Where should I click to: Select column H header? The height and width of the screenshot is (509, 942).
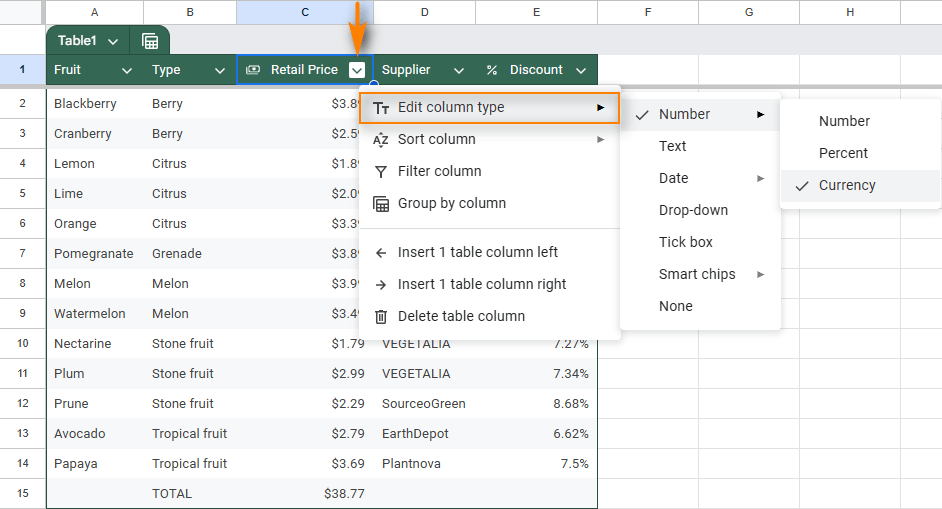tap(849, 12)
